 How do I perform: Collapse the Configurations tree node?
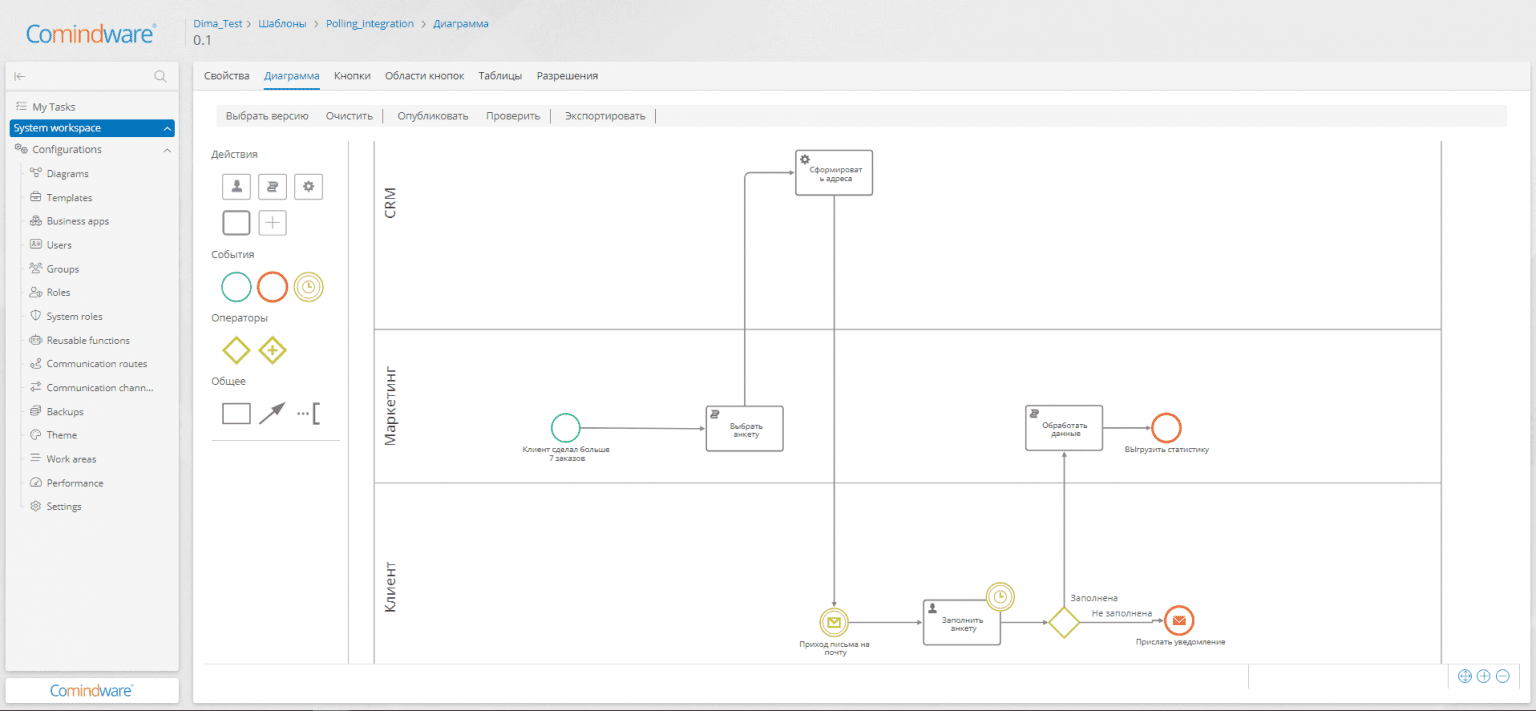(167, 150)
